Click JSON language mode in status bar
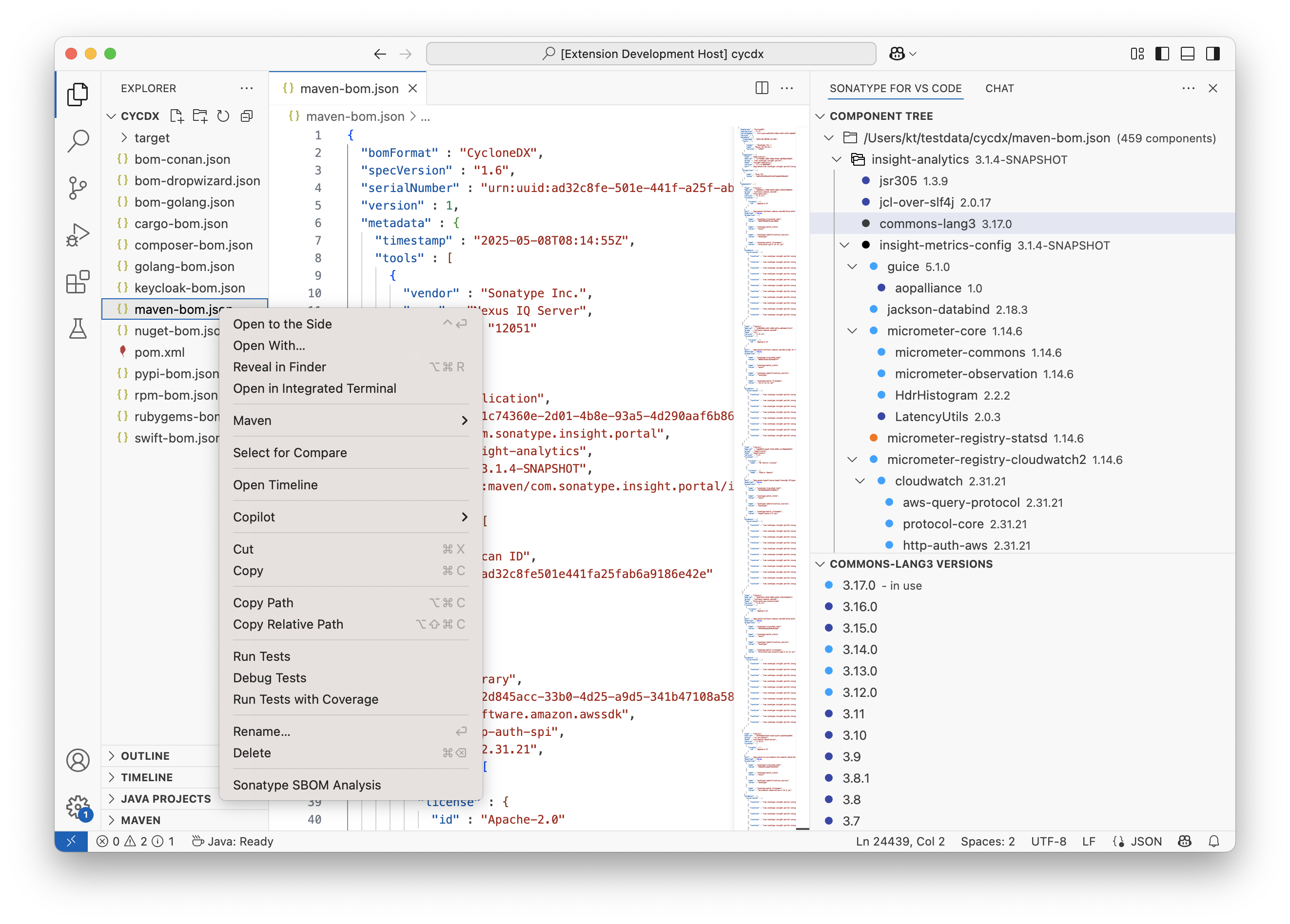The width and height of the screenshot is (1290, 924). [x=1146, y=841]
